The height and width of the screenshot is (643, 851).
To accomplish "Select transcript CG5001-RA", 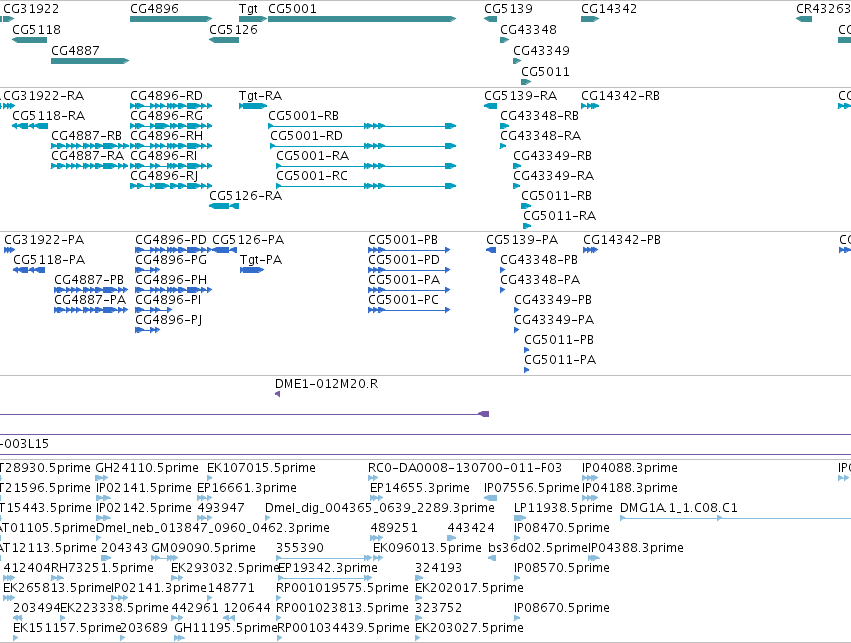I will [313, 156].
